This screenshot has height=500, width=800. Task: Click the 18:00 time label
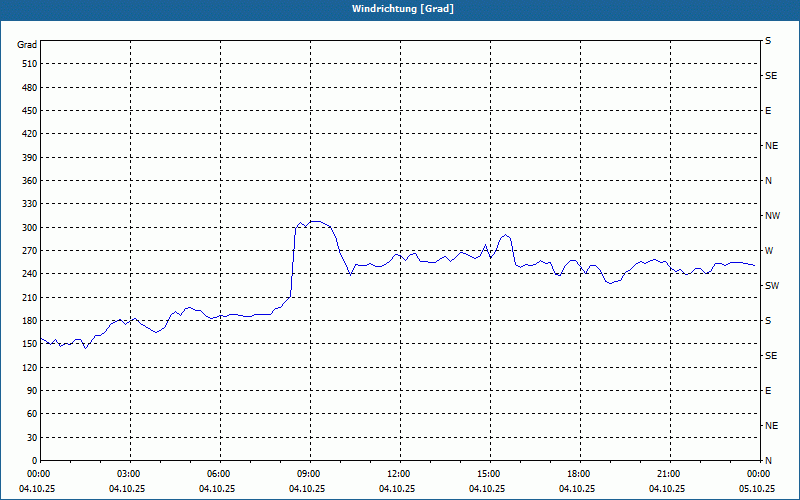click(x=579, y=474)
